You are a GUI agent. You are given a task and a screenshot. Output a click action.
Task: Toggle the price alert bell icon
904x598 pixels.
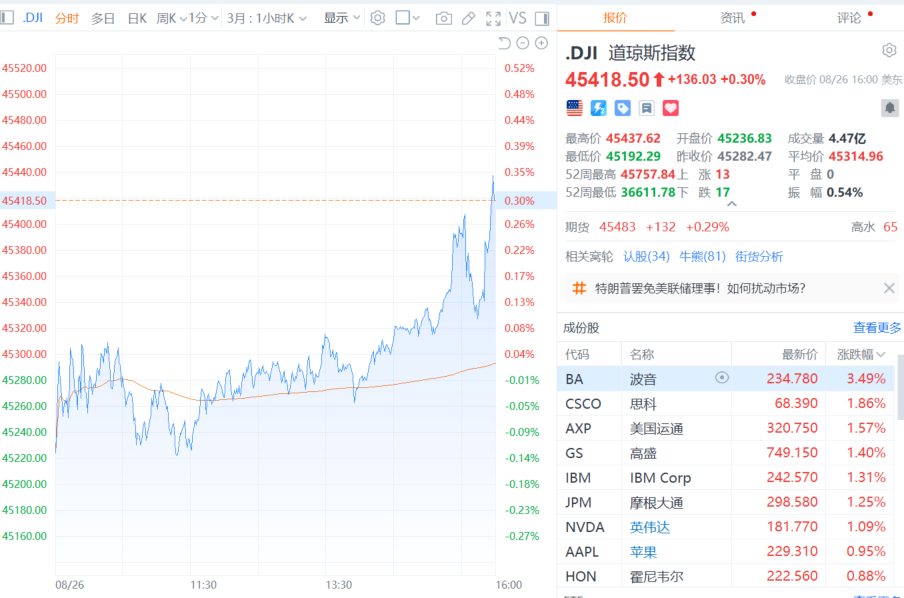[890, 108]
